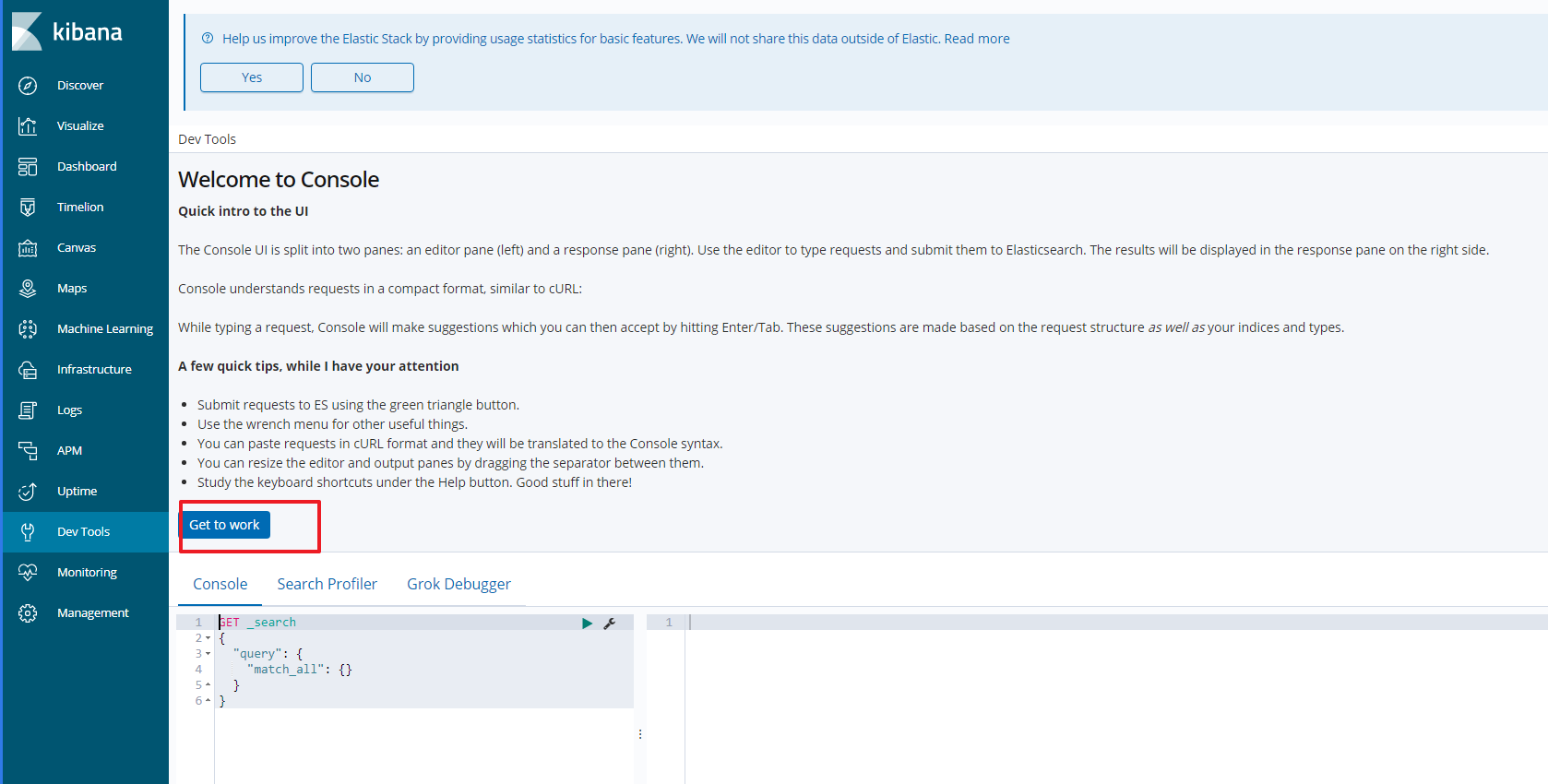Viewport: 1548px width, 784px height.
Task: Go to APM label
Action: [x=69, y=451]
